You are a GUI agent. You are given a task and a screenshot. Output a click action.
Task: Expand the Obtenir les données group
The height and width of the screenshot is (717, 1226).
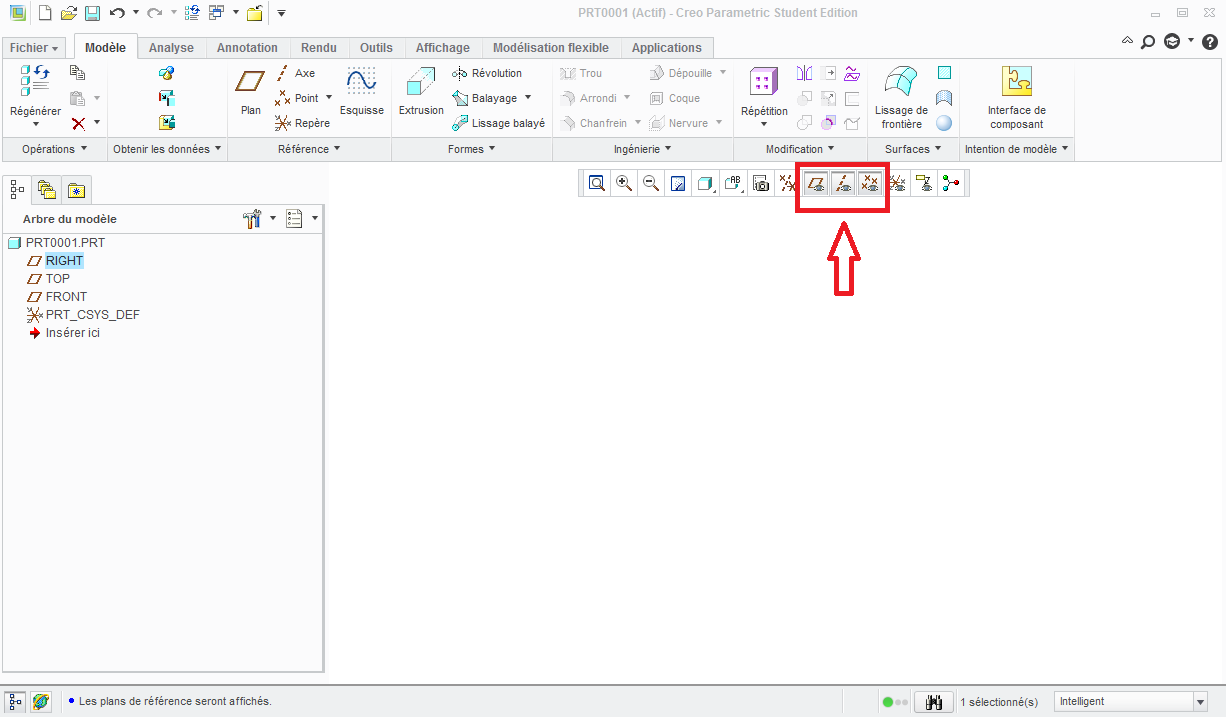click(167, 149)
